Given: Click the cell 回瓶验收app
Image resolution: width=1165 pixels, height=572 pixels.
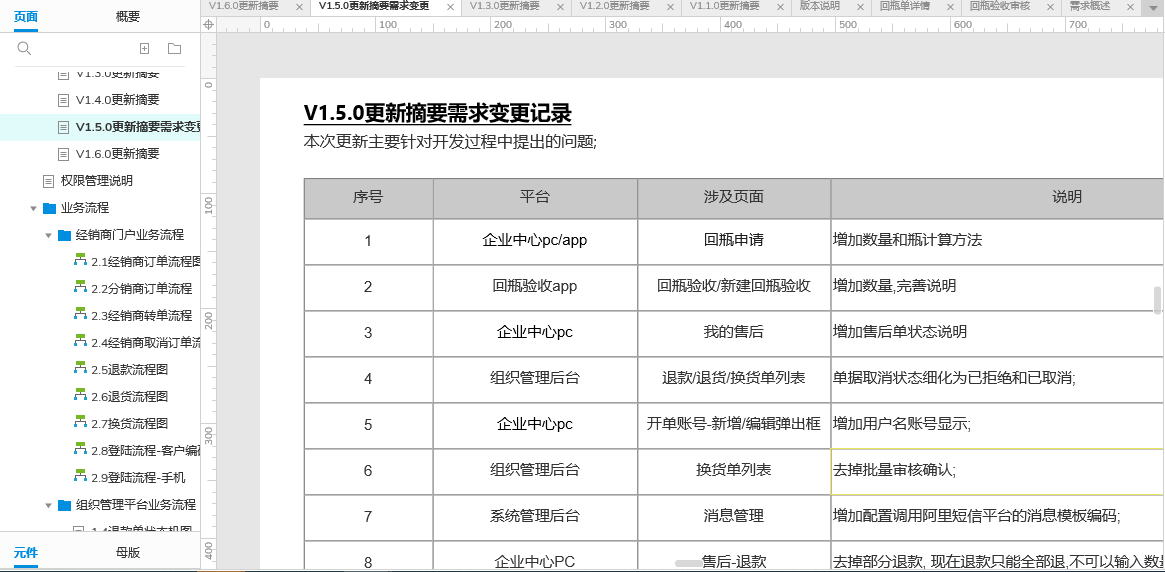Looking at the screenshot, I should click(535, 287).
